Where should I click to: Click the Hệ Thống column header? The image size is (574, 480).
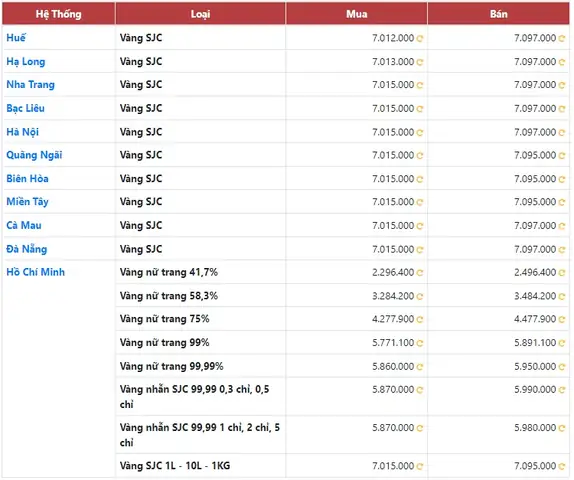[x=59, y=14]
